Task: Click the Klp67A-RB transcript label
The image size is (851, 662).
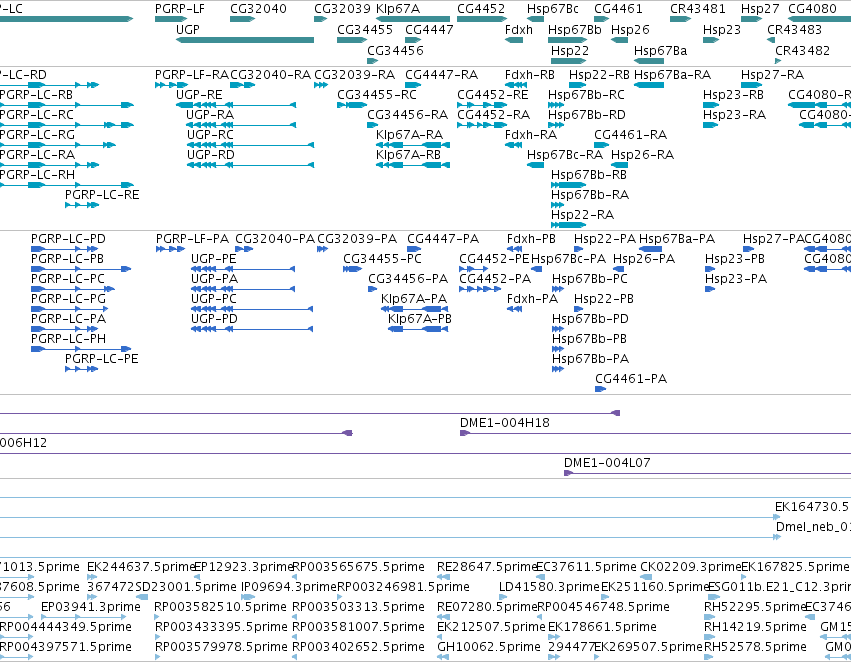Action: tap(408, 155)
